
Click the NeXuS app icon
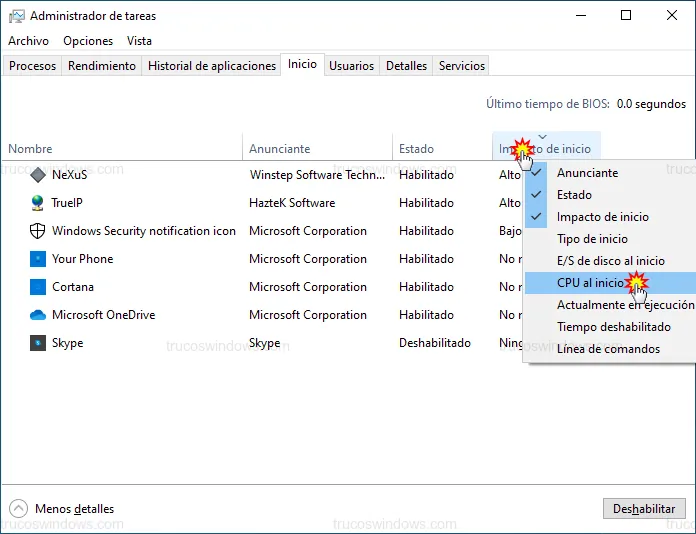pyautogui.click(x=38, y=175)
